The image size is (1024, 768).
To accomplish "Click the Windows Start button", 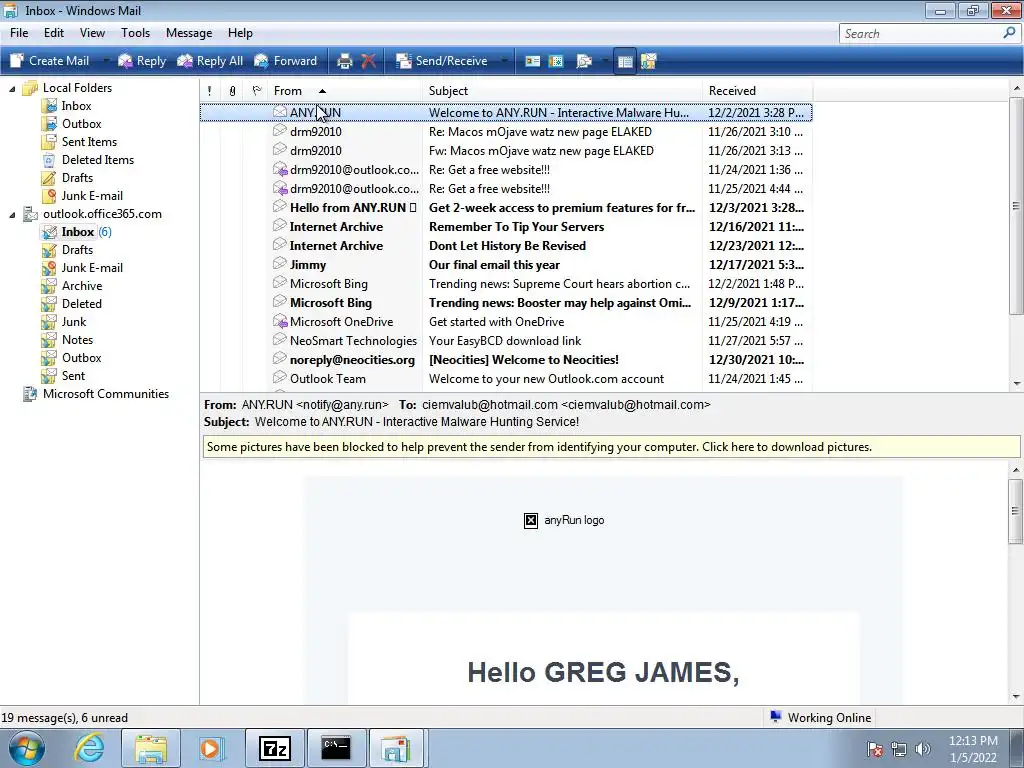I will [x=26, y=748].
